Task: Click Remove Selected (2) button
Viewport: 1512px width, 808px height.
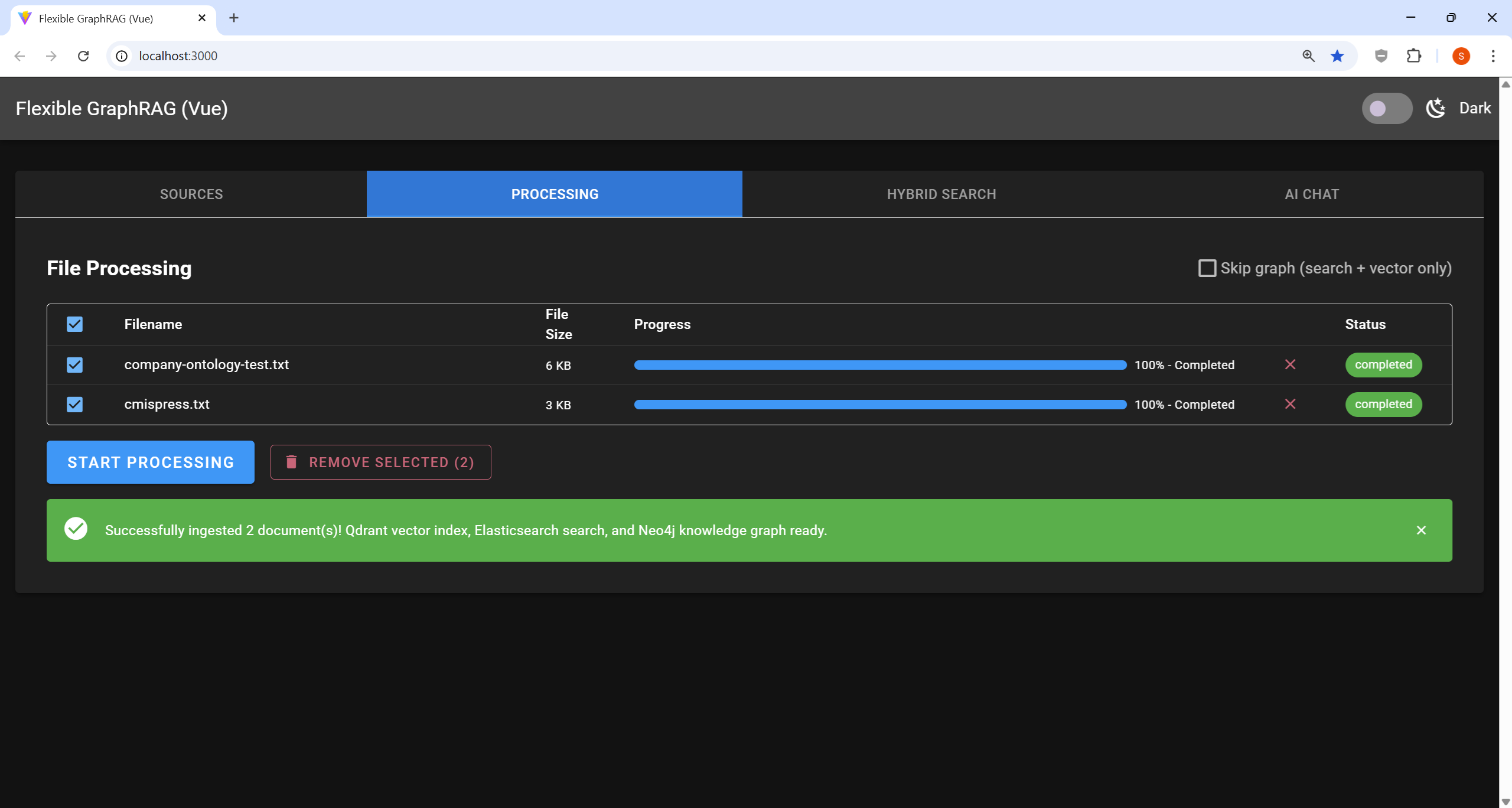Action: point(380,462)
